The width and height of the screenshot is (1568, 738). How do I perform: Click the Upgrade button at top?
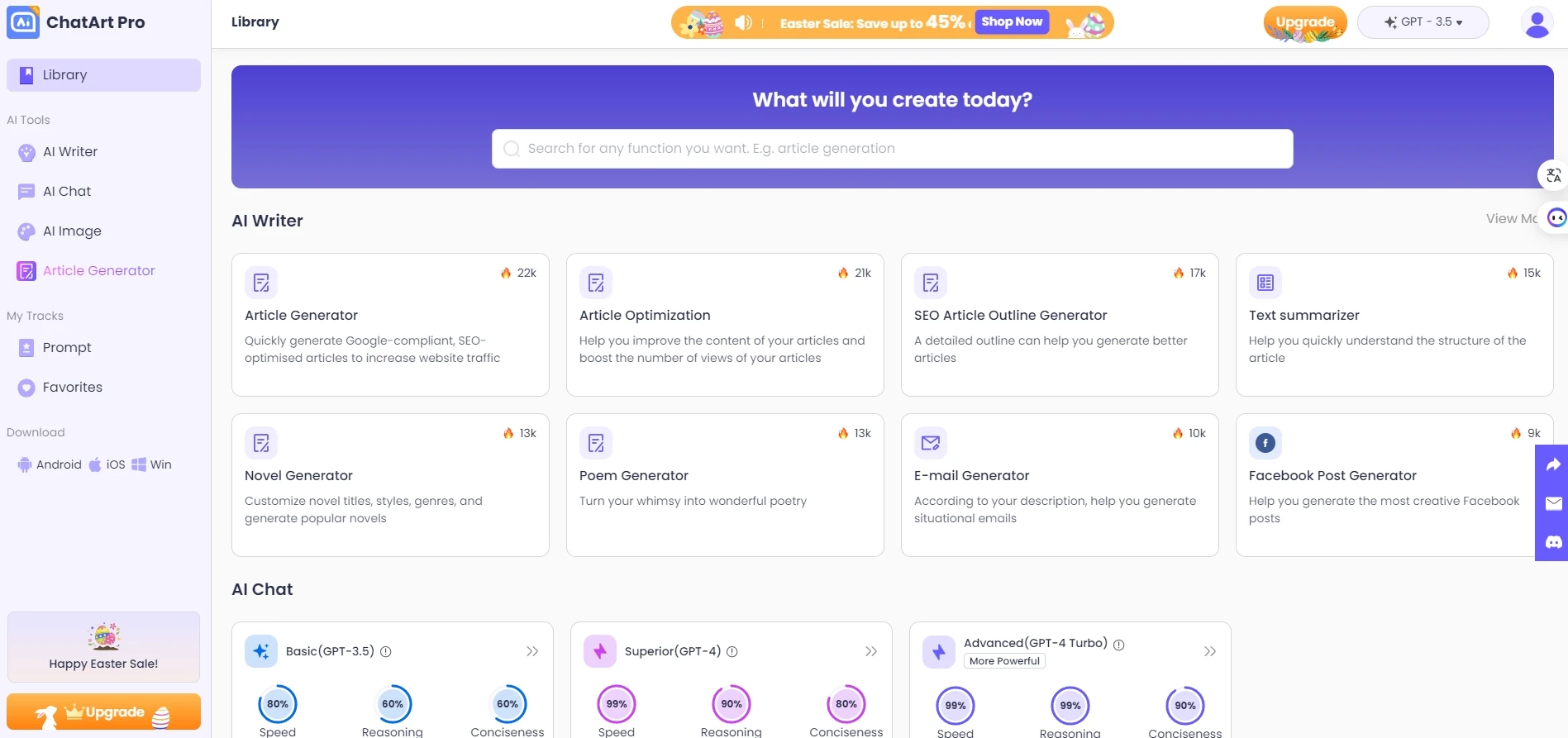[1304, 22]
